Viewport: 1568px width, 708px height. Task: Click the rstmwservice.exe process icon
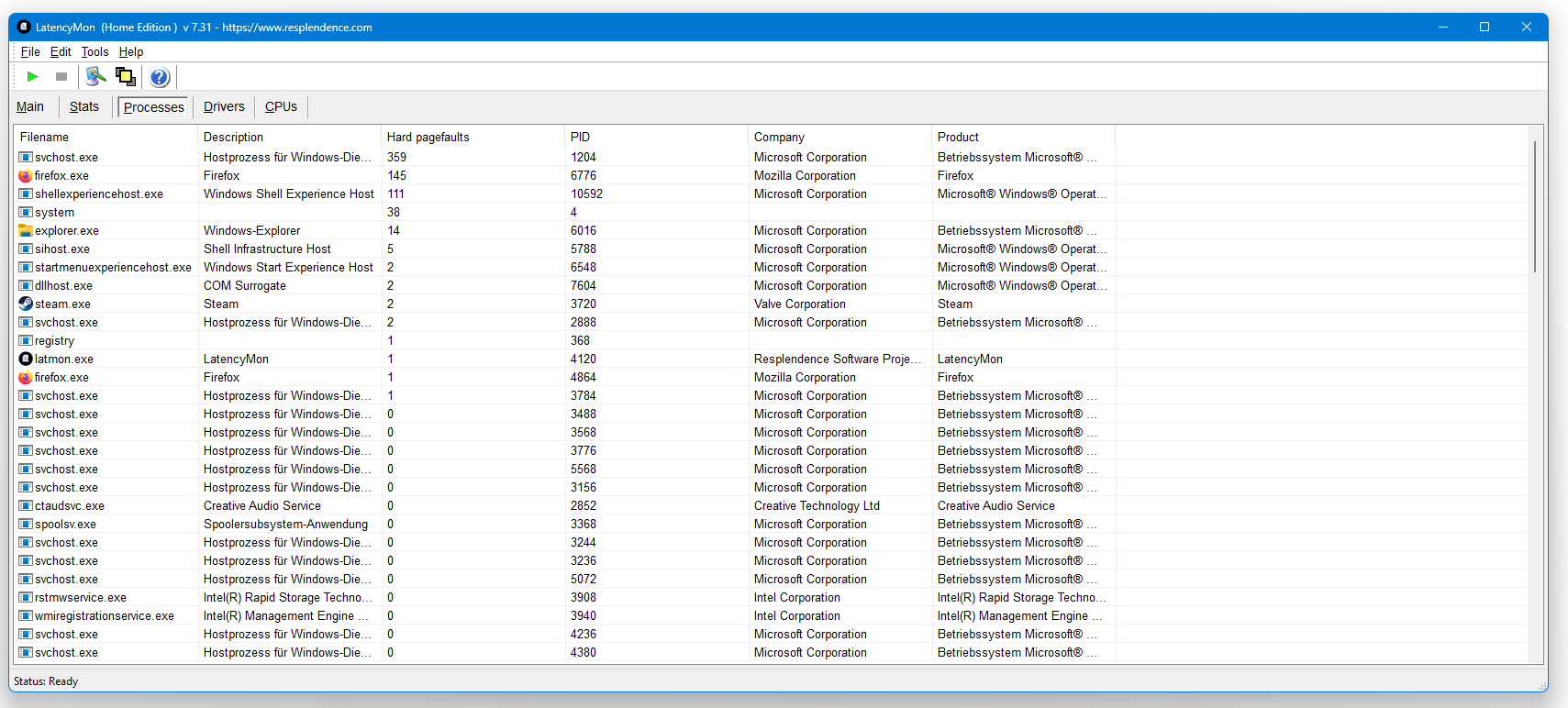(26, 598)
